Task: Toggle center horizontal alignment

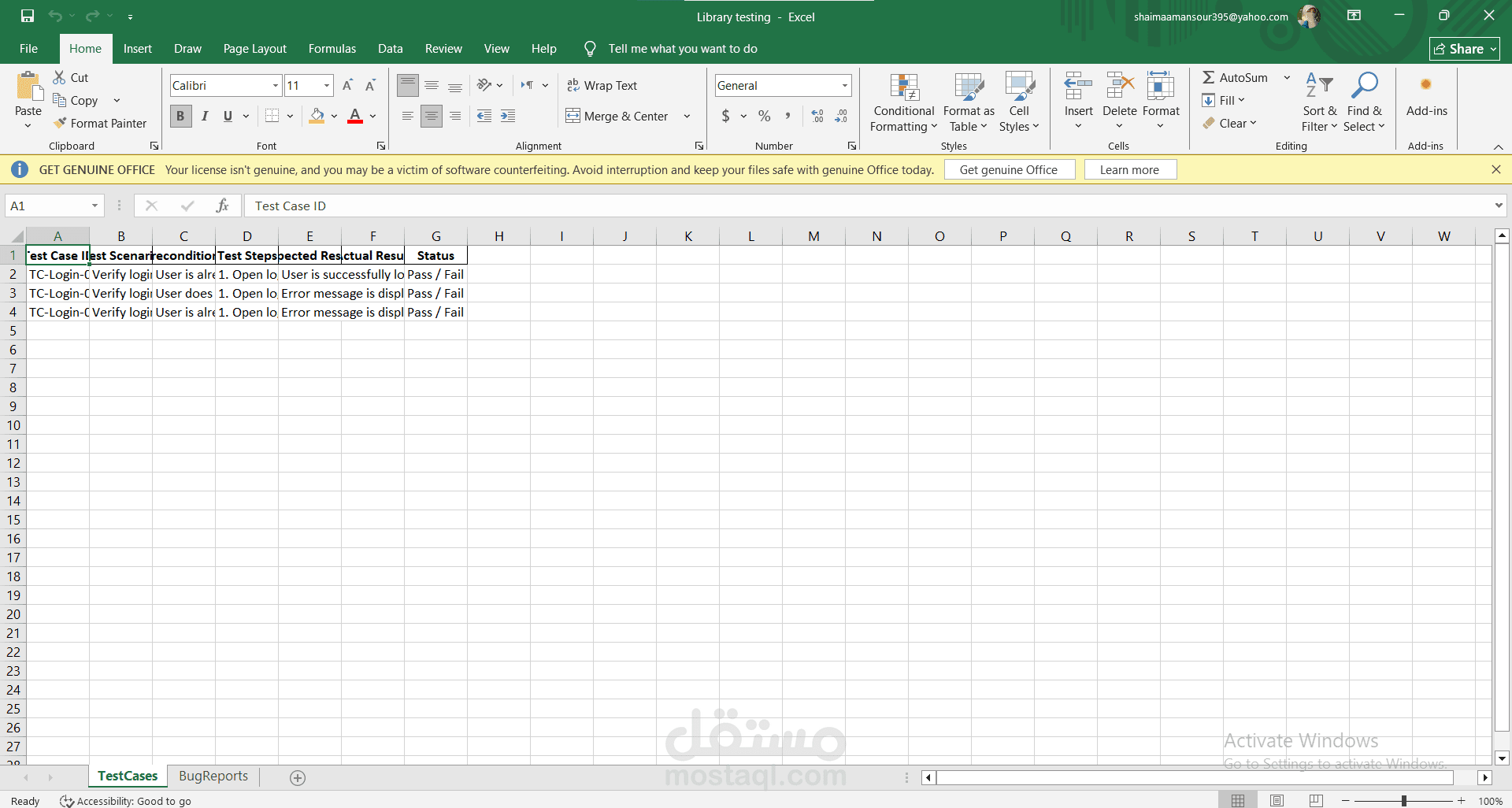Action: [432, 116]
